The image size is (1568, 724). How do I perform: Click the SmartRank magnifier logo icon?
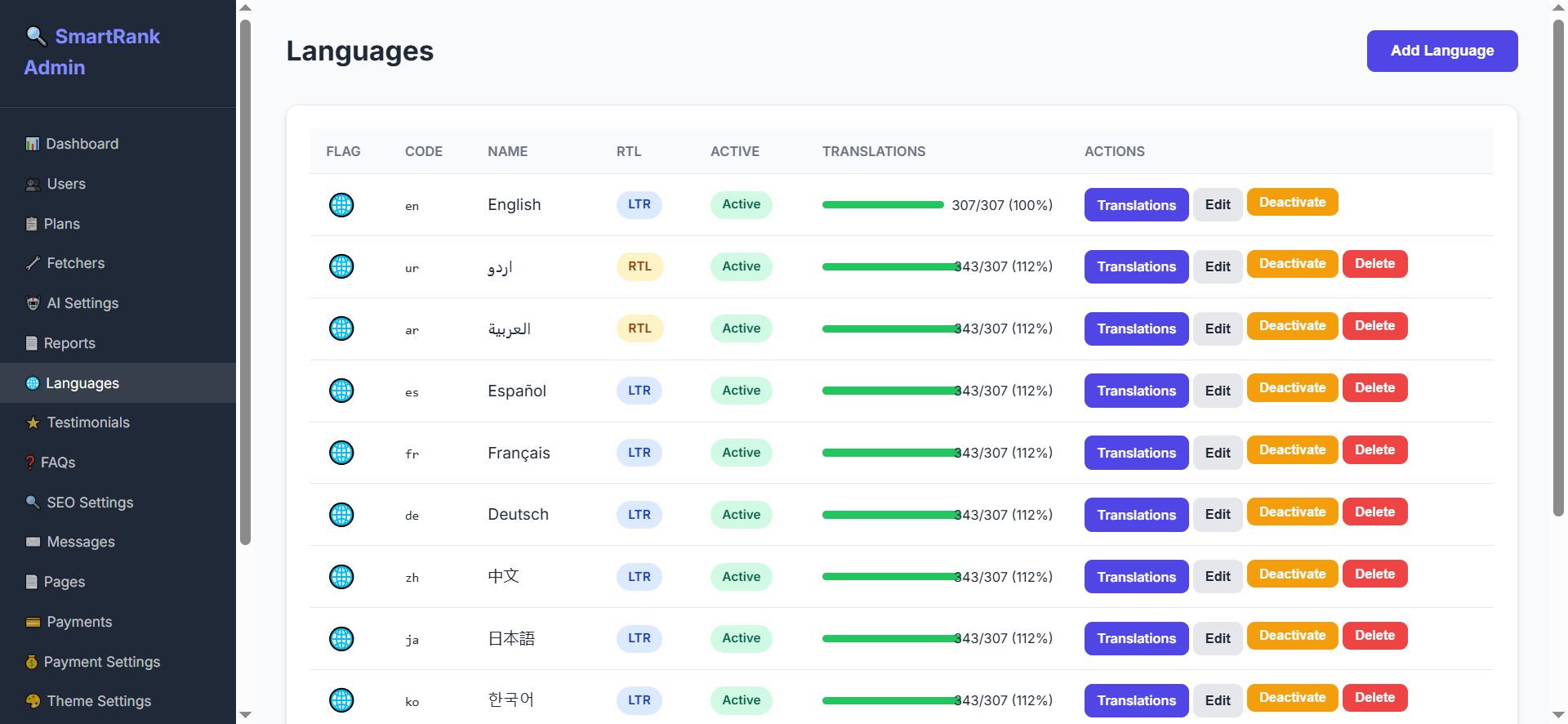point(36,36)
